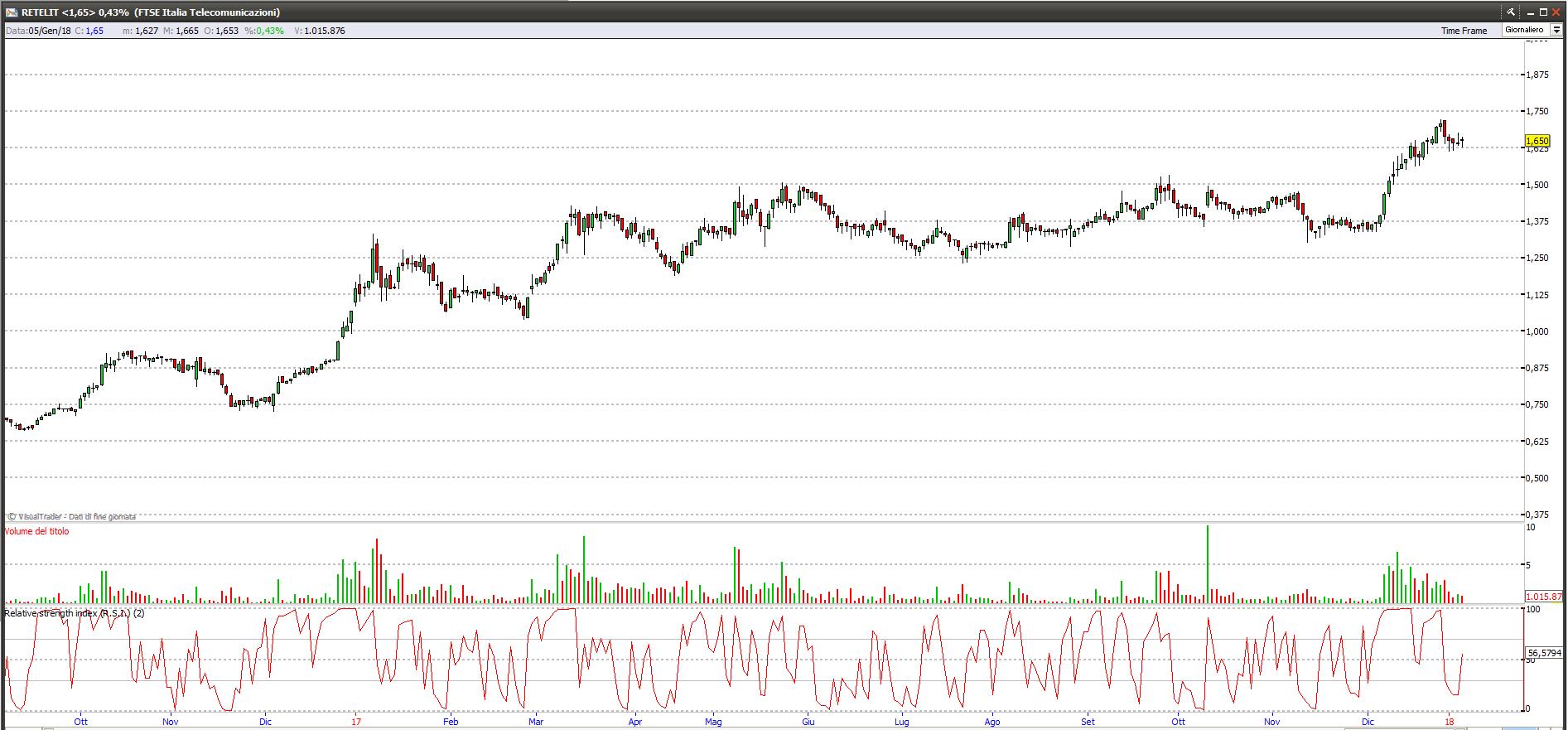1568x730 pixels.
Task: Click the RETELIT chart window icon
Action: (x=11, y=12)
